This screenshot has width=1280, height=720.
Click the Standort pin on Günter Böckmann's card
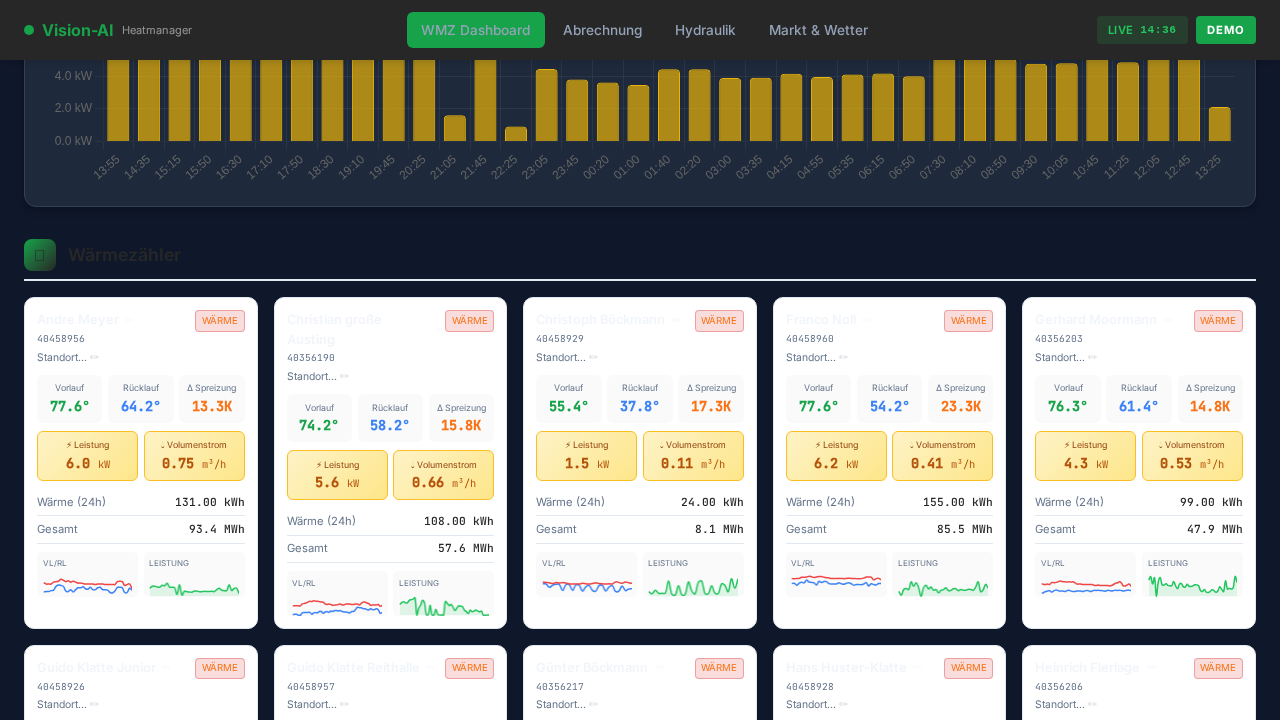point(594,704)
